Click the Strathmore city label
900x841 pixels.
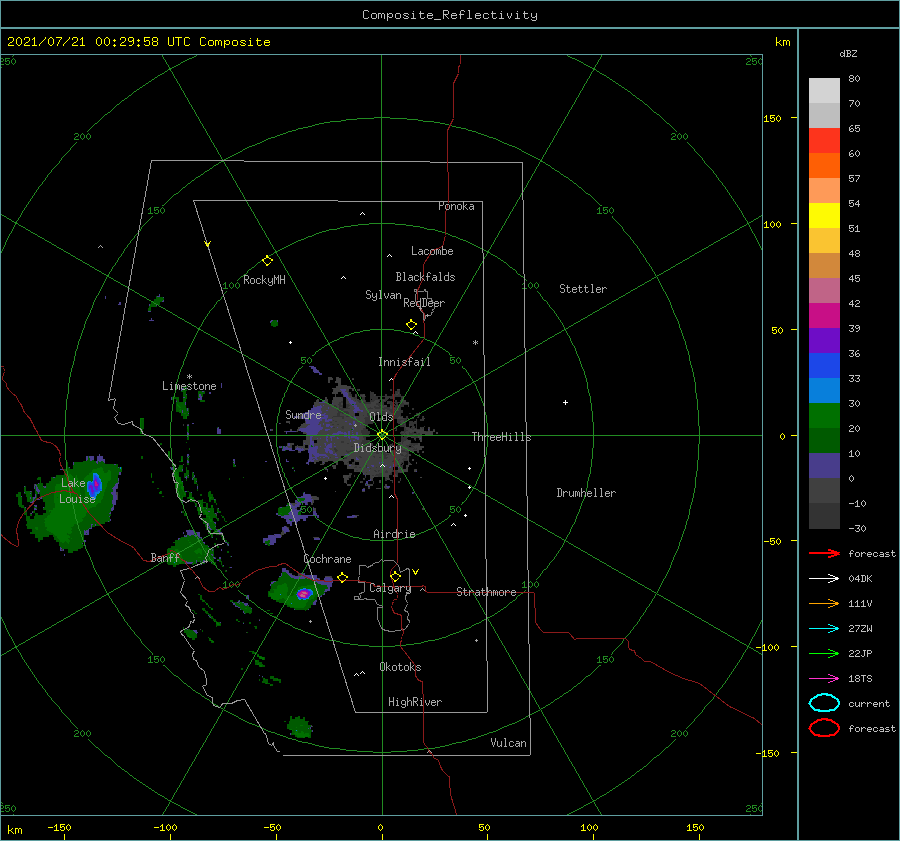tap(486, 592)
